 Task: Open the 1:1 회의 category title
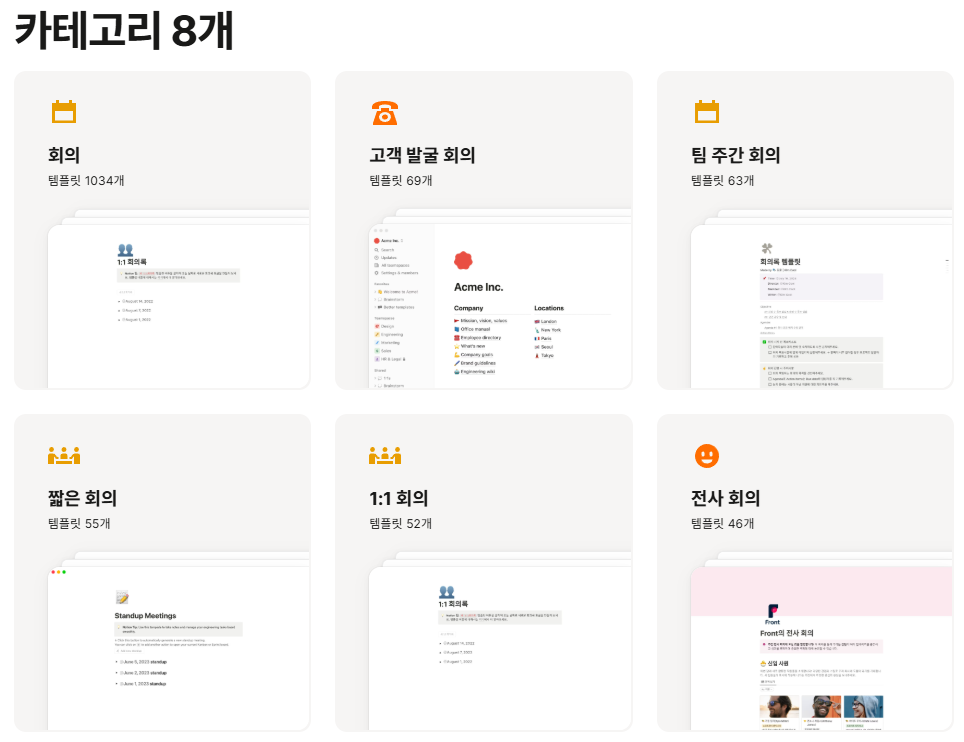pyautogui.click(x=398, y=498)
